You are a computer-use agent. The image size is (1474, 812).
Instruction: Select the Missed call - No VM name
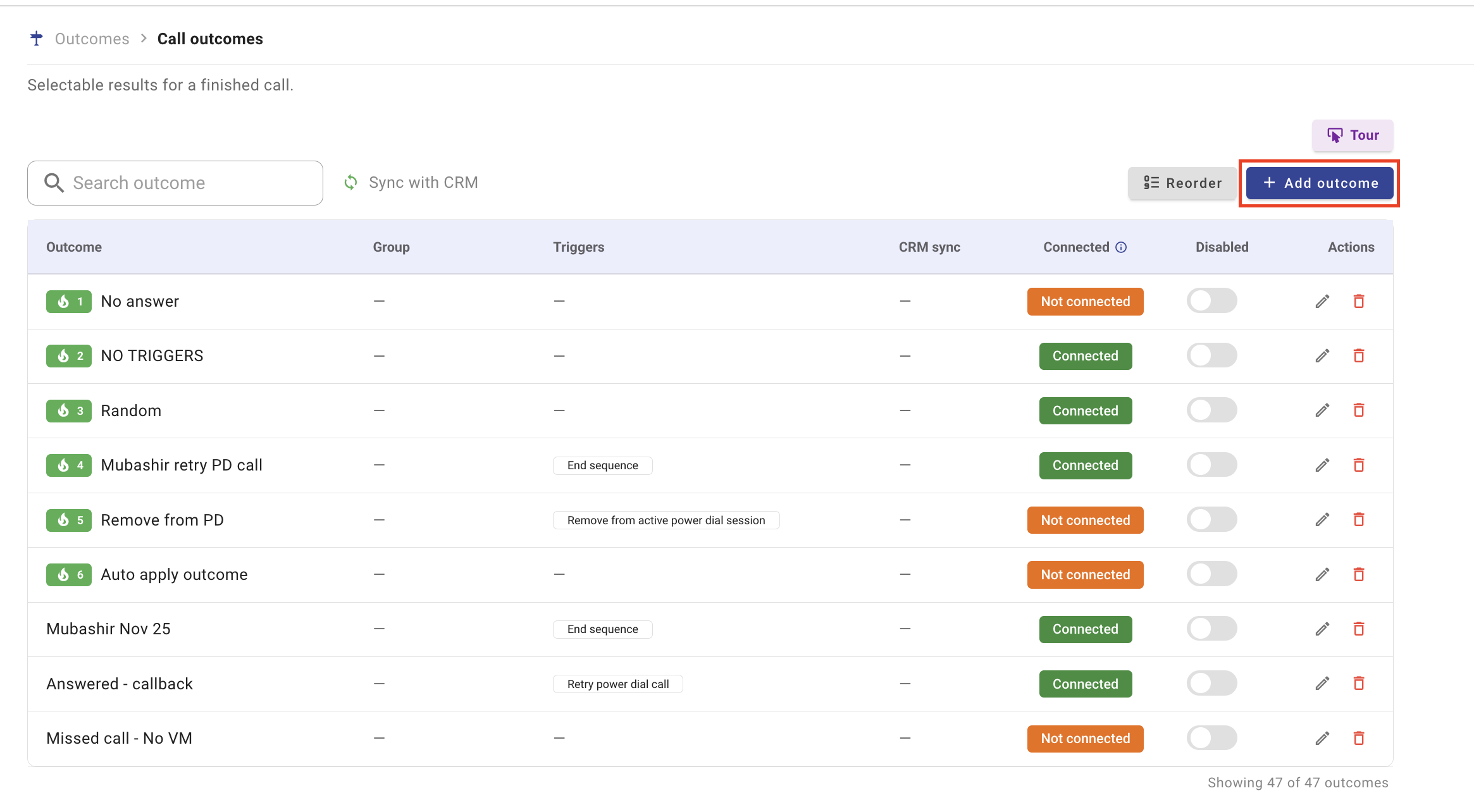coord(120,739)
